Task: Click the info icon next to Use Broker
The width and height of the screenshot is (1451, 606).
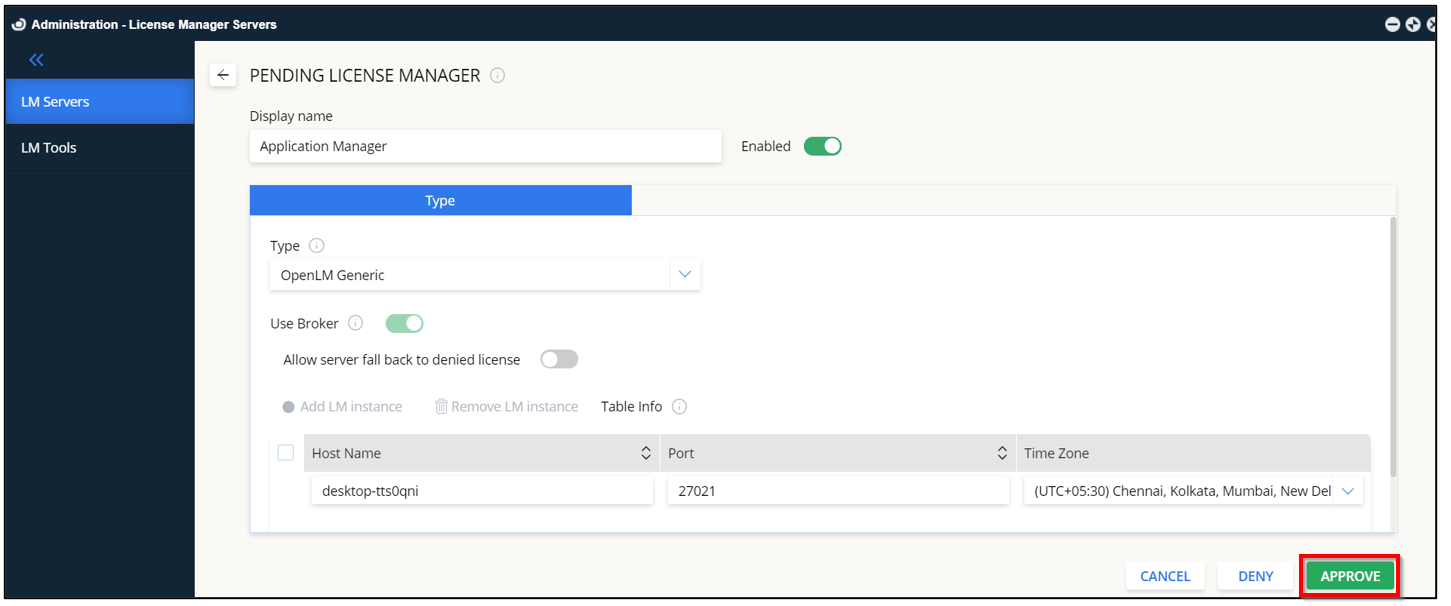Action: tap(355, 324)
